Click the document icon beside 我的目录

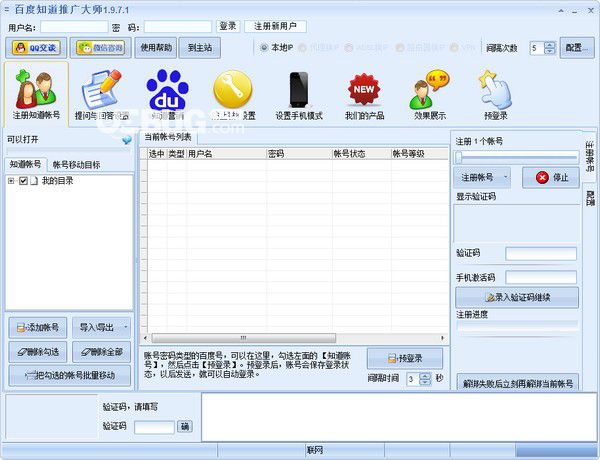[34, 181]
